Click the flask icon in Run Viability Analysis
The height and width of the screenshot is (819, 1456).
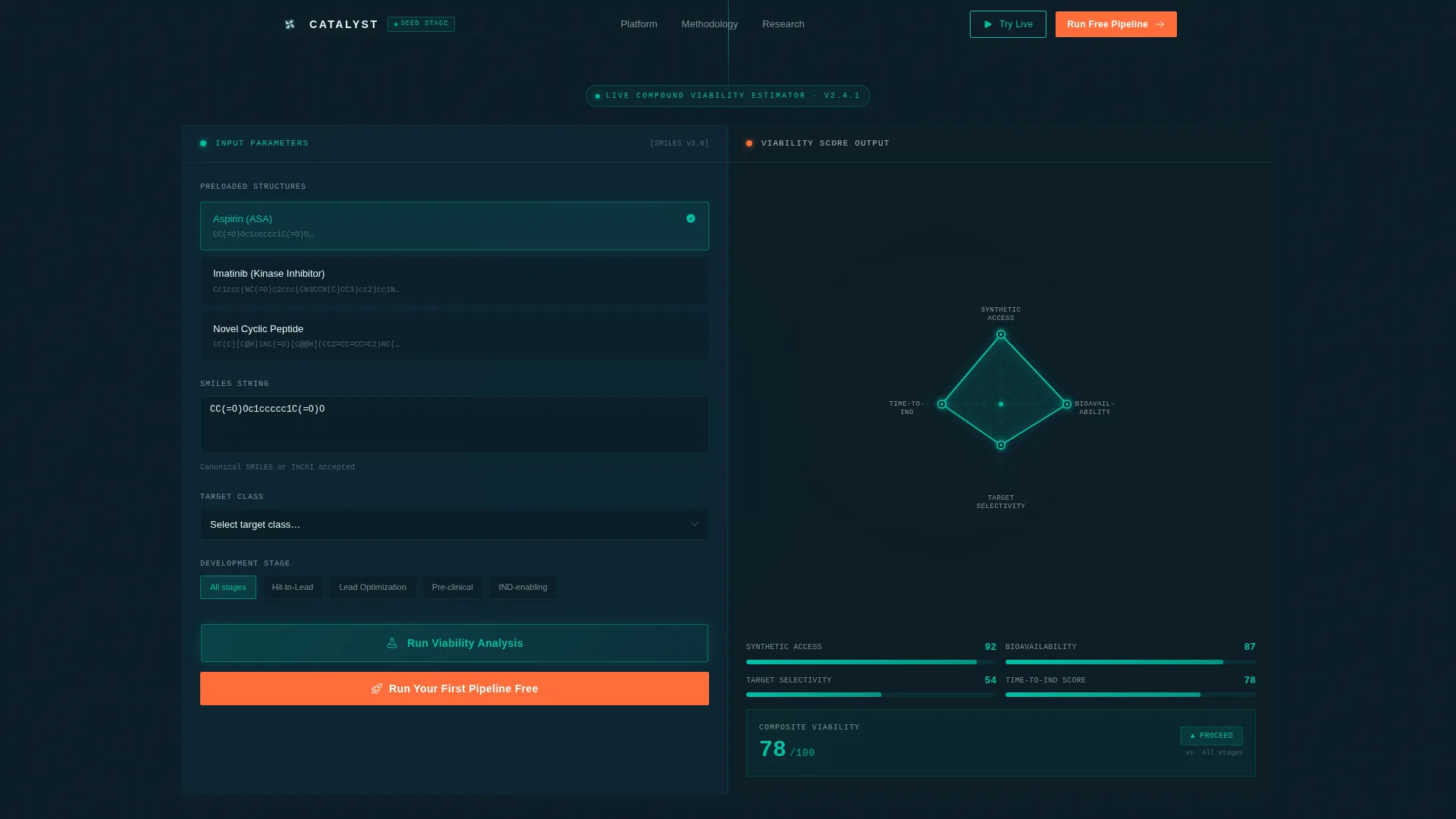click(x=392, y=643)
